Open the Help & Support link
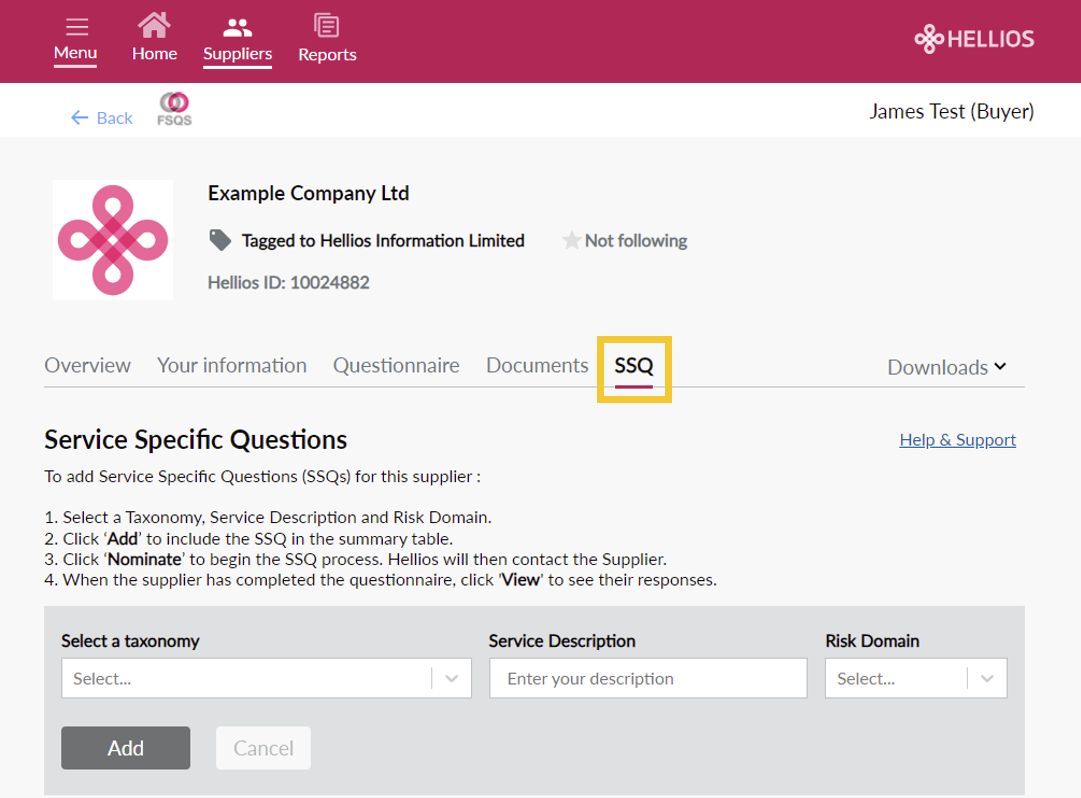 point(958,440)
